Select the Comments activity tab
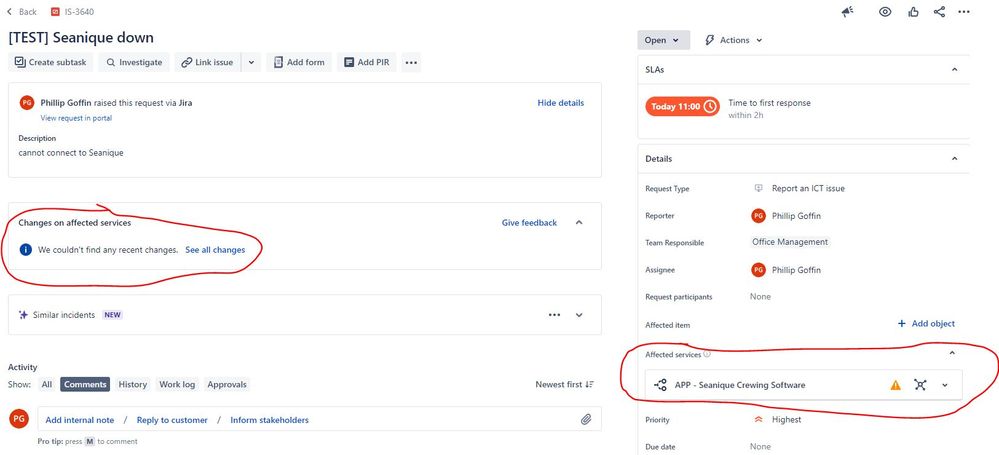Screen dimensions: 999x455 85,384
